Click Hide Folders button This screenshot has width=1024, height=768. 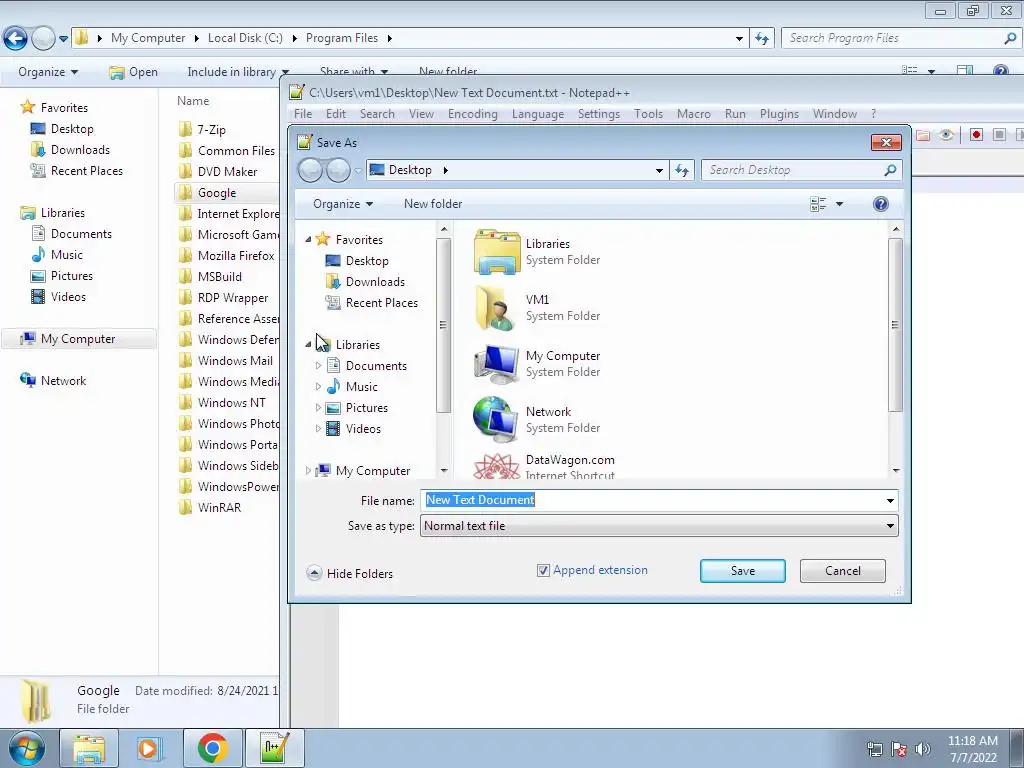click(x=350, y=573)
